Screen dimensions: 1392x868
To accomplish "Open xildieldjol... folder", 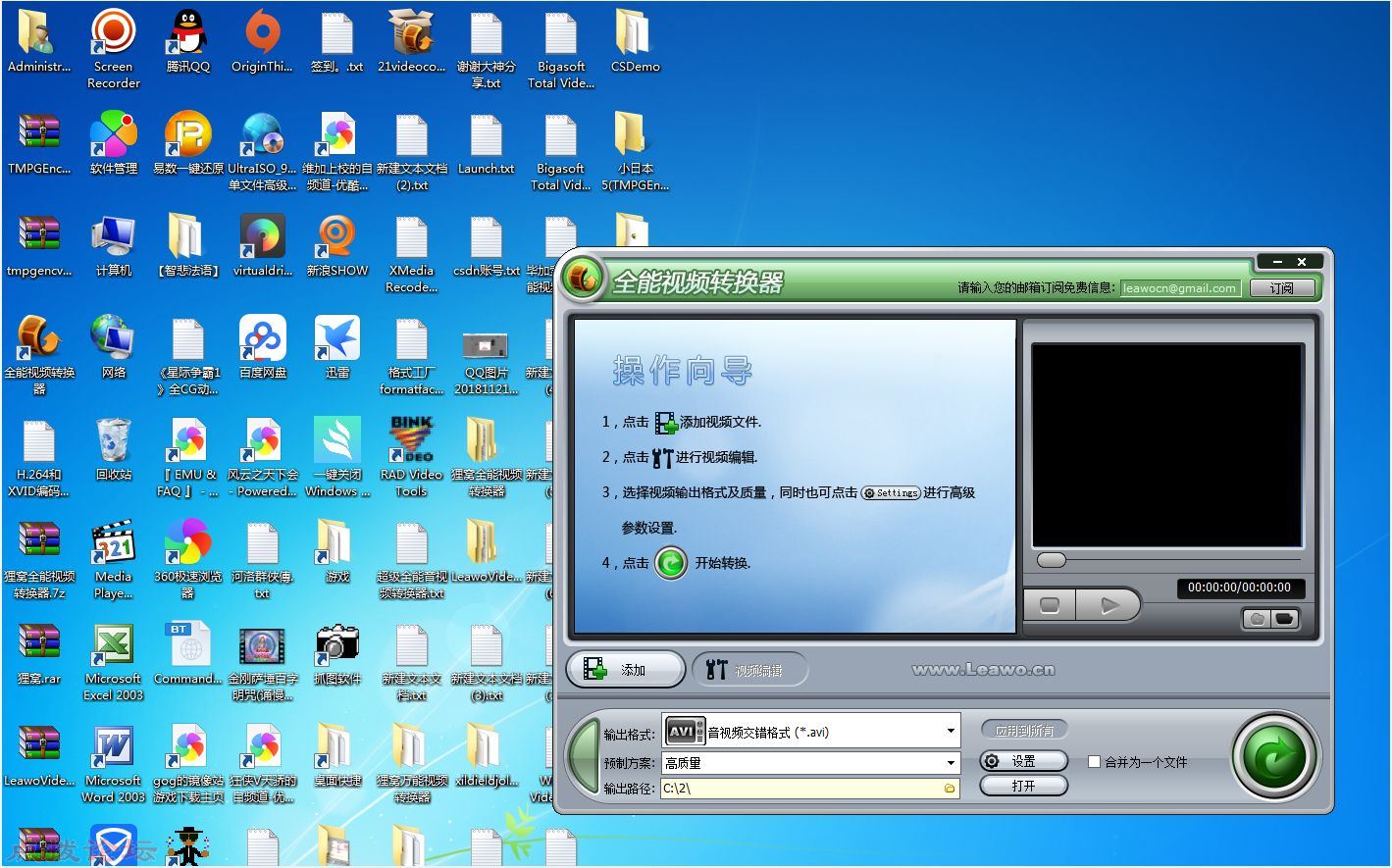I will 486,755.
